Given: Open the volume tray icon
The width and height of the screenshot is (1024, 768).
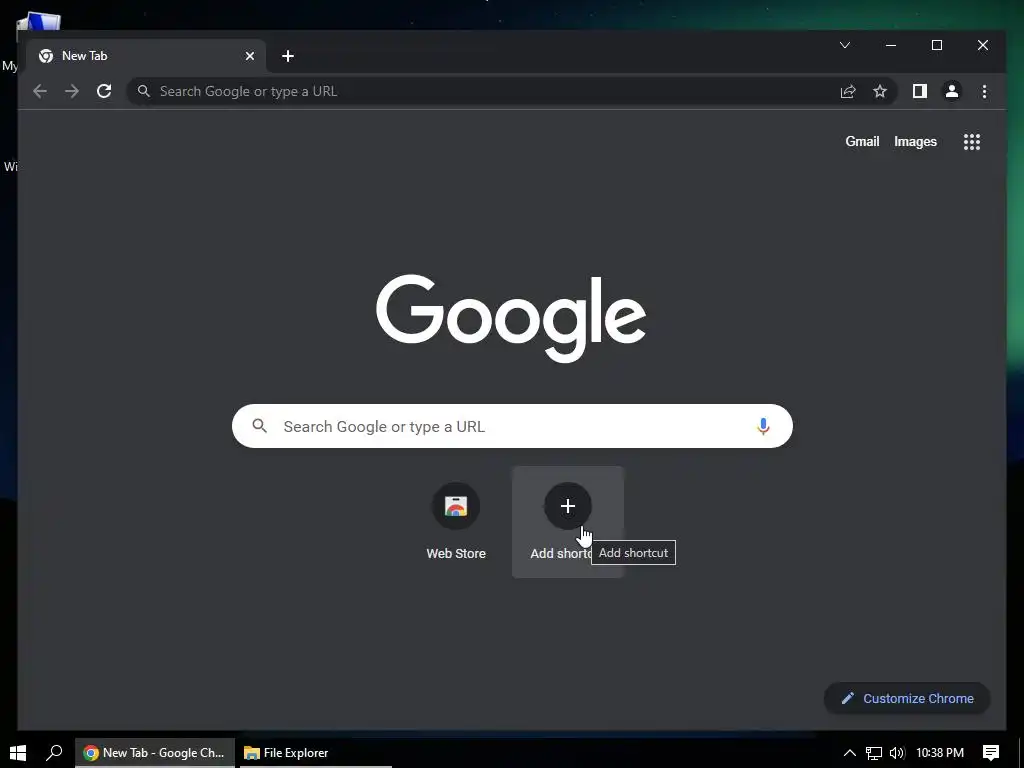Looking at the screenshot, I should [897, 753].
